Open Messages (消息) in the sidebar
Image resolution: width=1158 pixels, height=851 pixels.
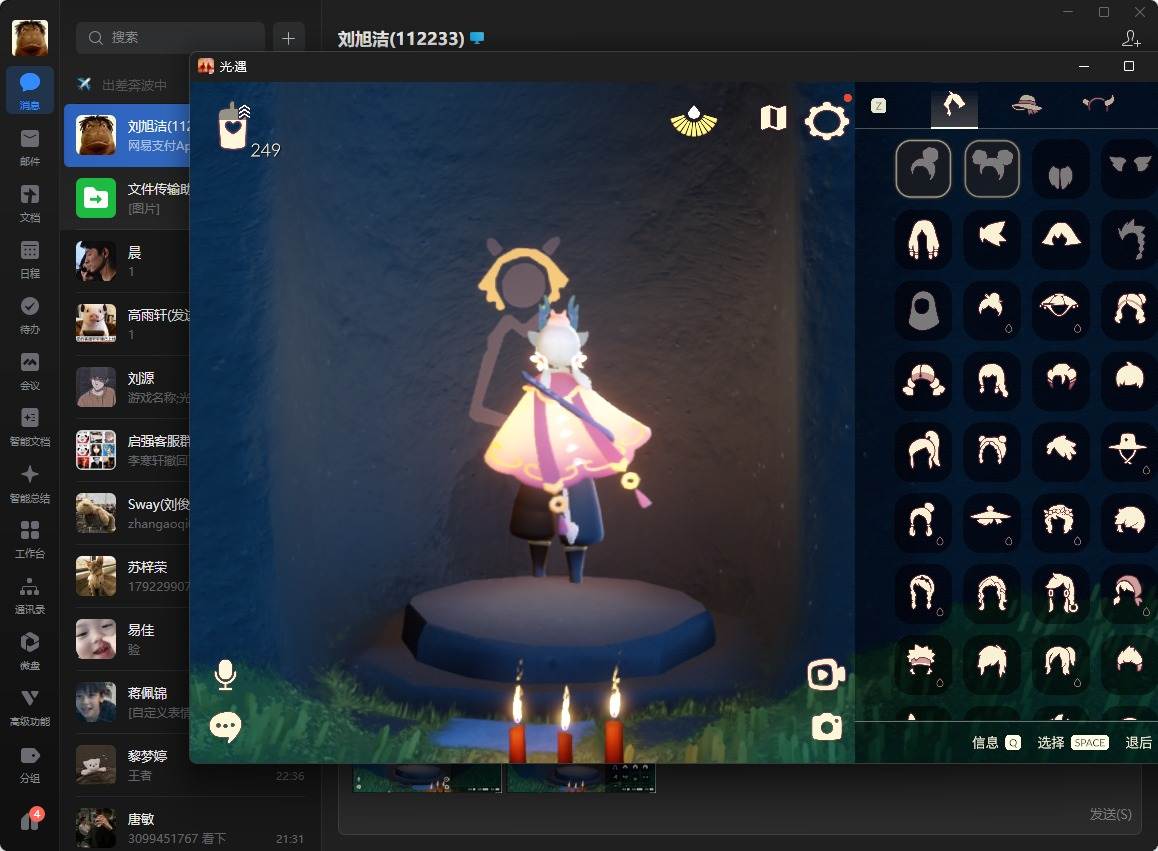coord(30,90)
